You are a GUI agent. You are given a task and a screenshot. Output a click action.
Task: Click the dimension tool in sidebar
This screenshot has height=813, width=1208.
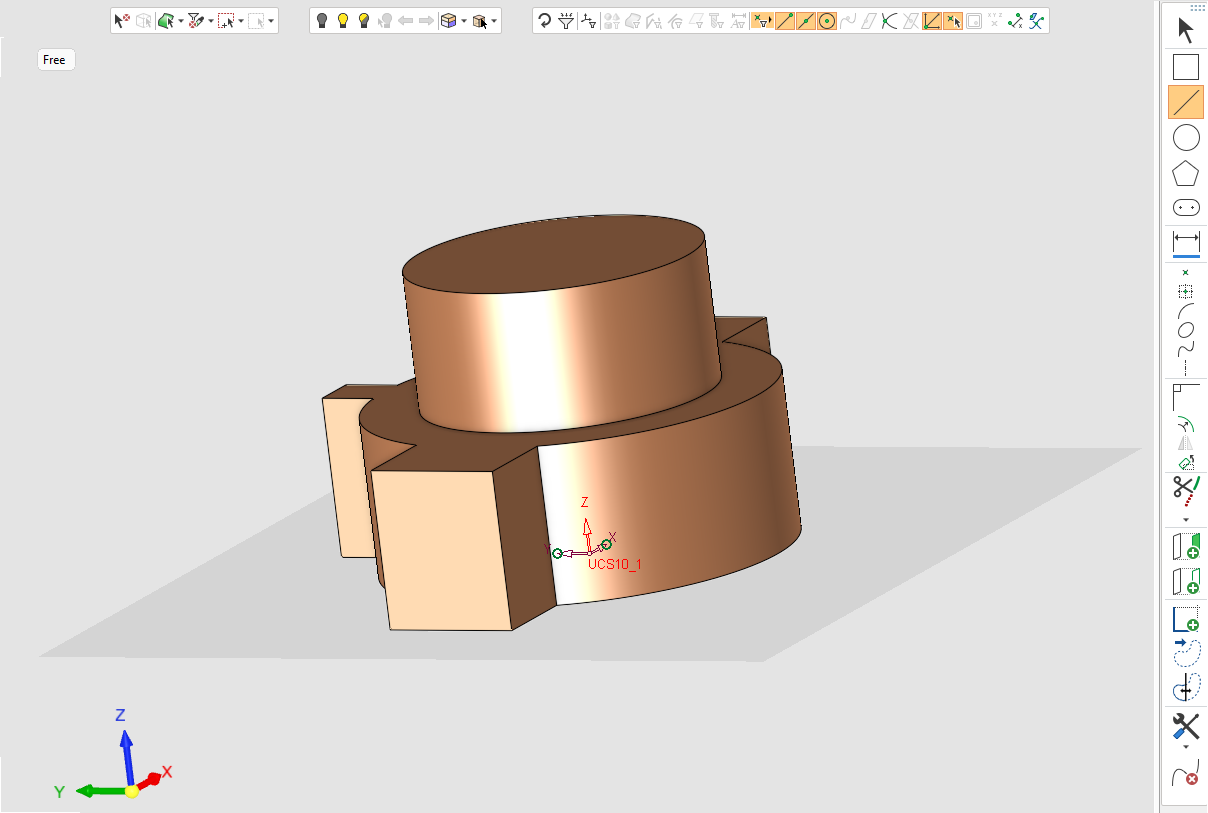[x=1185, y=241]
